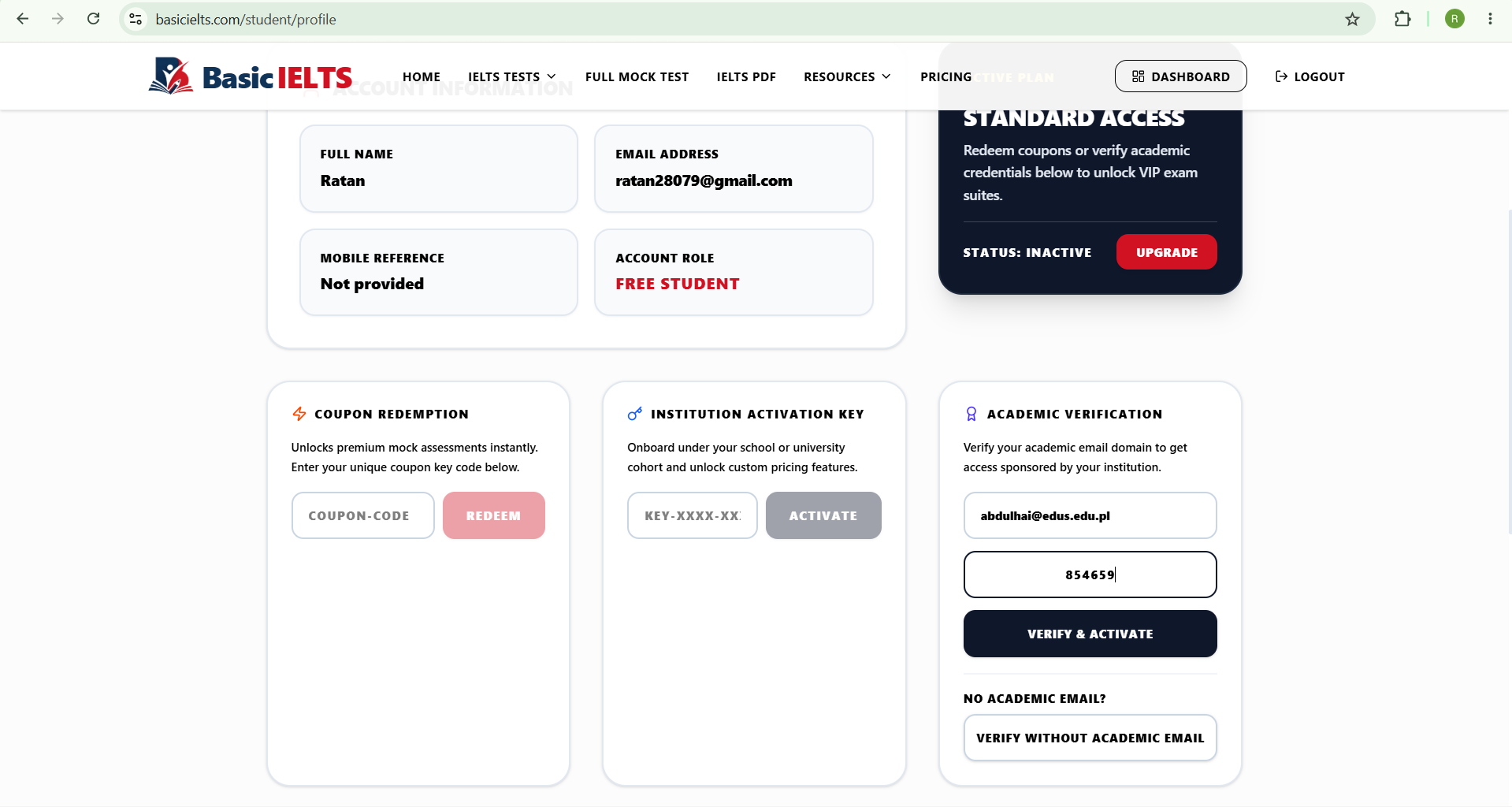Click the key icon beside Institution Activation Key
Viewport: 1512px width, 807px height.
point(635,414)
